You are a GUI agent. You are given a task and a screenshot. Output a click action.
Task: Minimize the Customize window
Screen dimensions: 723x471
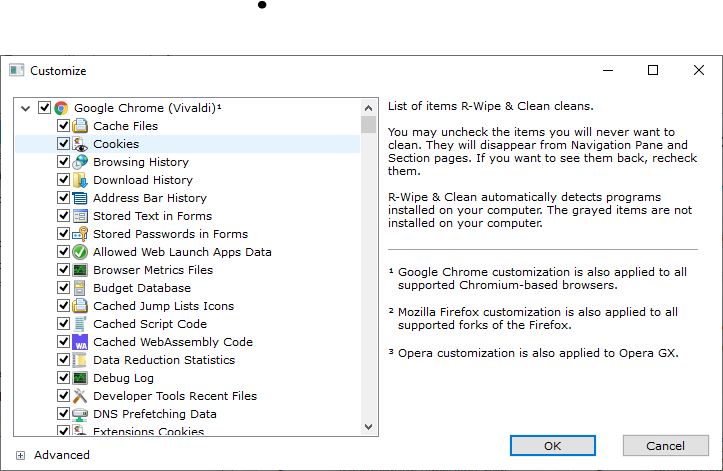[x=608, y=70]
